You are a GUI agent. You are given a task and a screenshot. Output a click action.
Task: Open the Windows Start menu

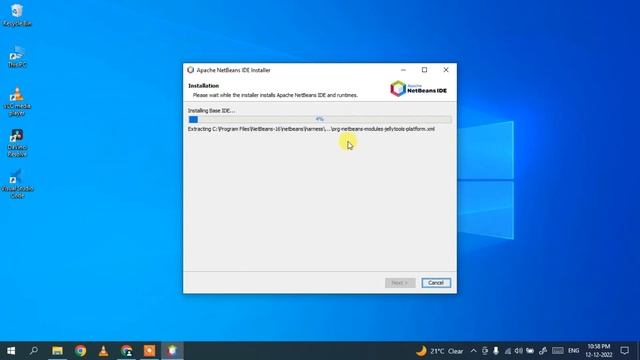pos(11,351)
